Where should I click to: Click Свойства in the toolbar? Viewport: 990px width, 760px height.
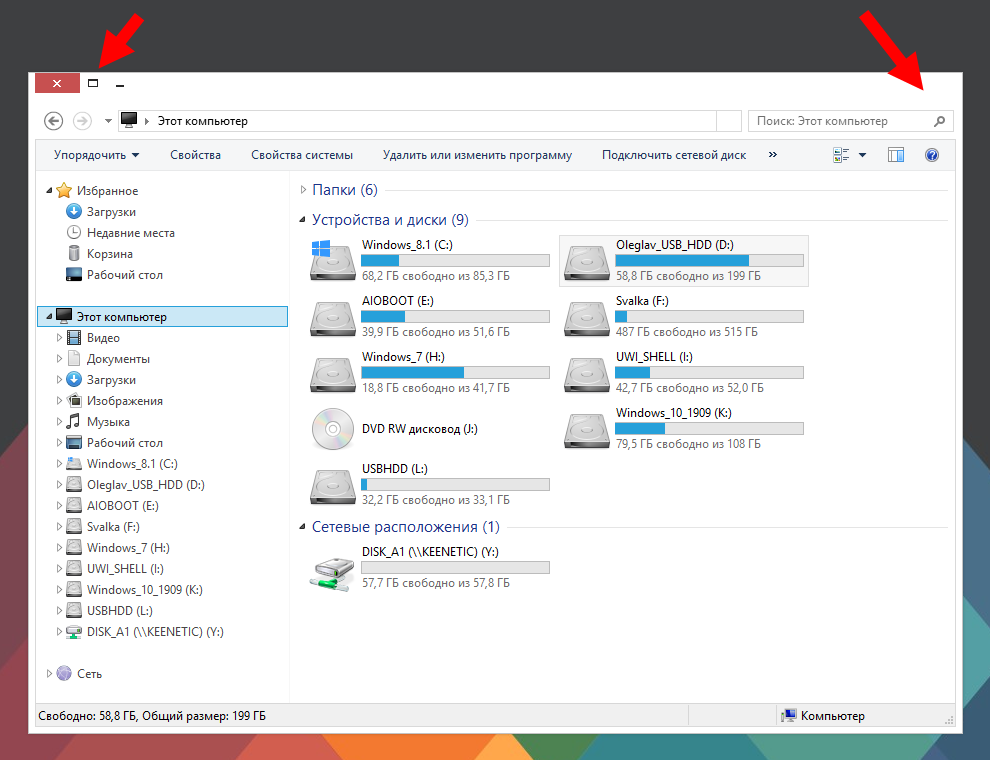click(x=196, y=155)
